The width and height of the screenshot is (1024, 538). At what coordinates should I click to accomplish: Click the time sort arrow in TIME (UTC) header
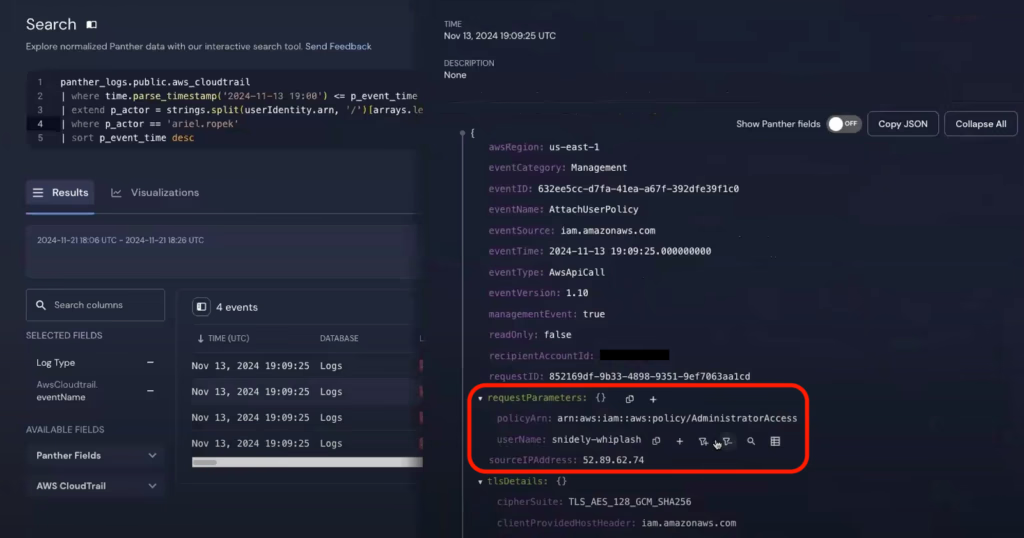[200, 338]
